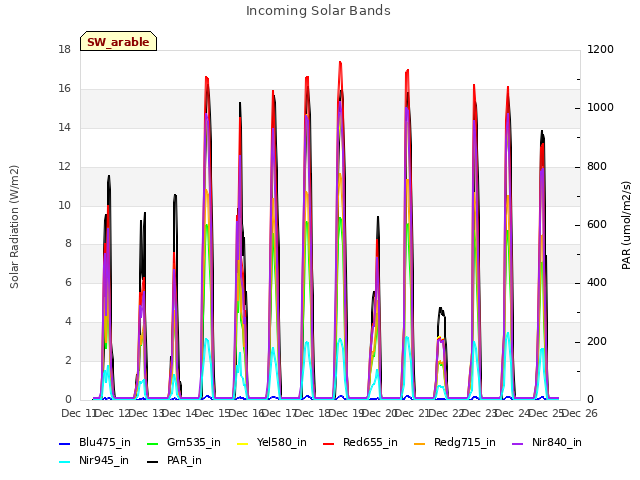Click the 6 left axis tick label
640x480 pixels.
point(68,282)
